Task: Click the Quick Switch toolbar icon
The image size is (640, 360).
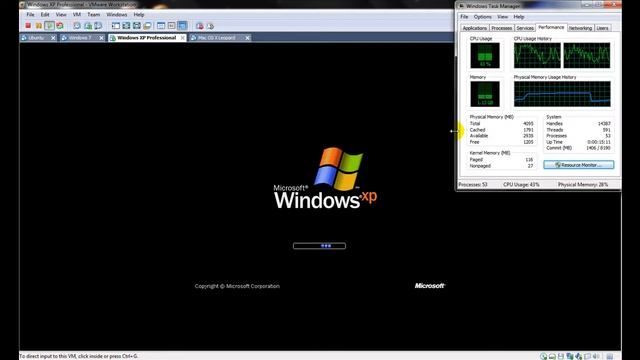Action: click(137, 26)
